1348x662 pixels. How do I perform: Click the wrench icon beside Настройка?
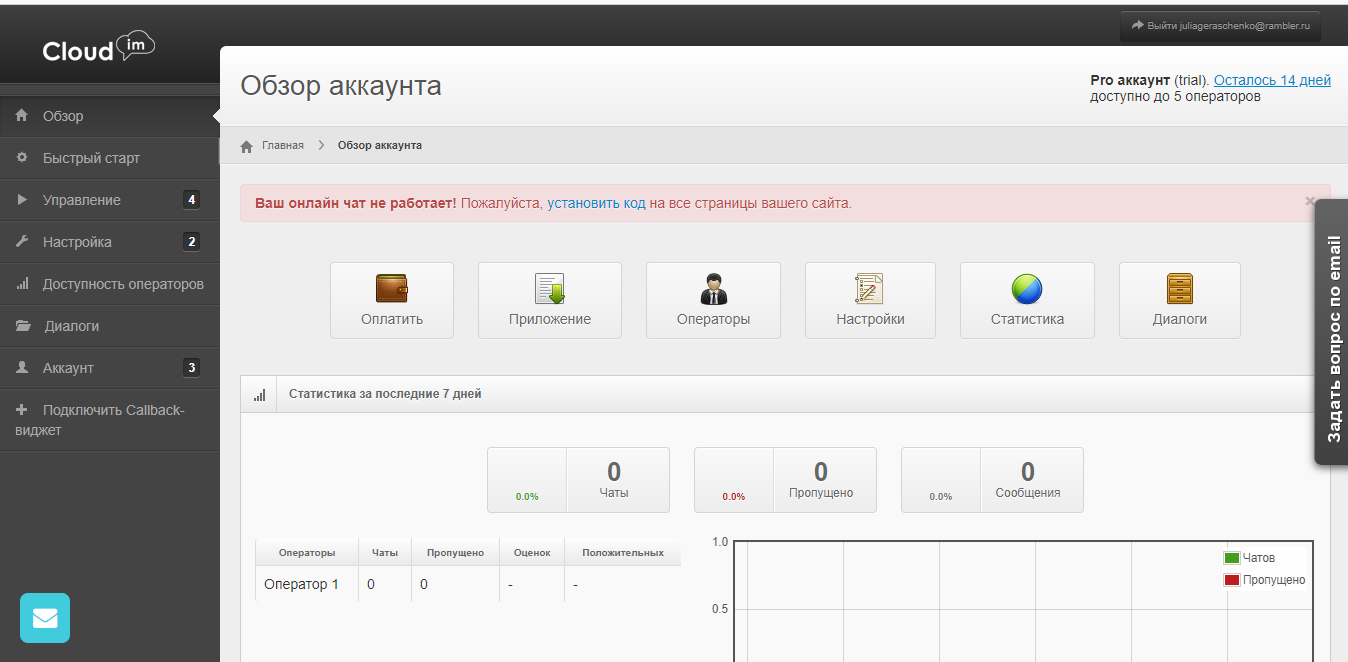click(22, 242)
